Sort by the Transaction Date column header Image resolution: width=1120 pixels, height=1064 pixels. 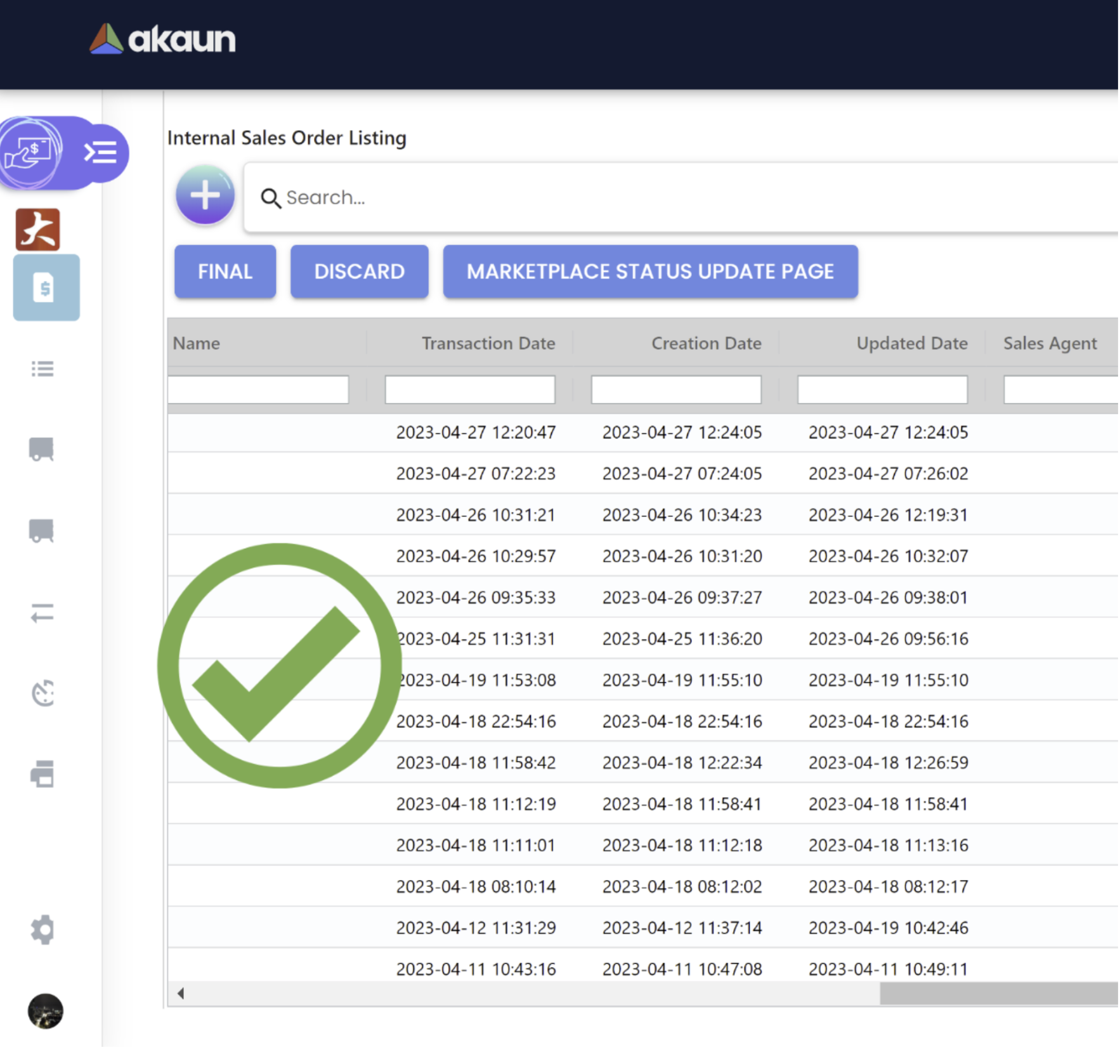click(x=488, y=343)
